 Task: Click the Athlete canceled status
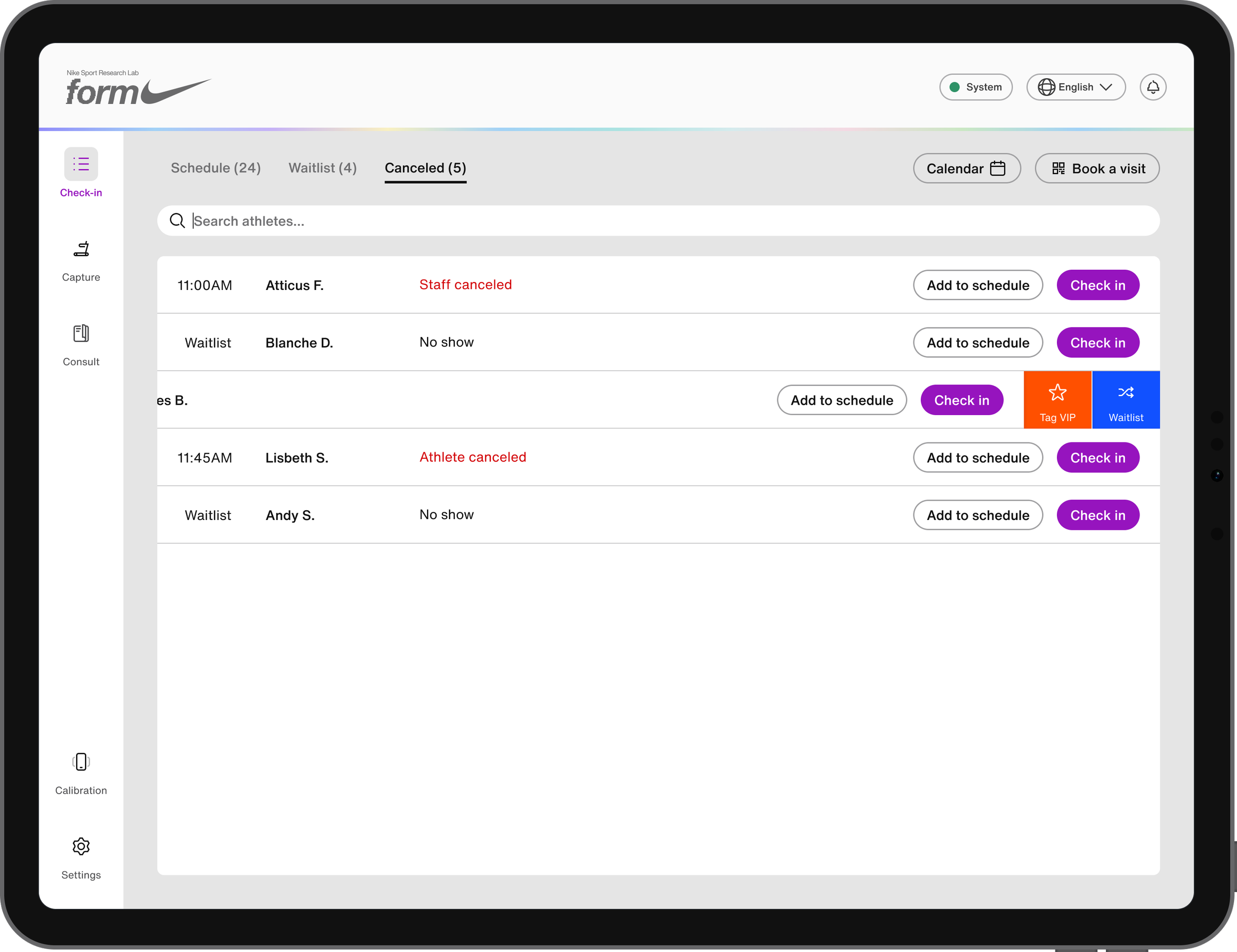click(x=473, y=457)
